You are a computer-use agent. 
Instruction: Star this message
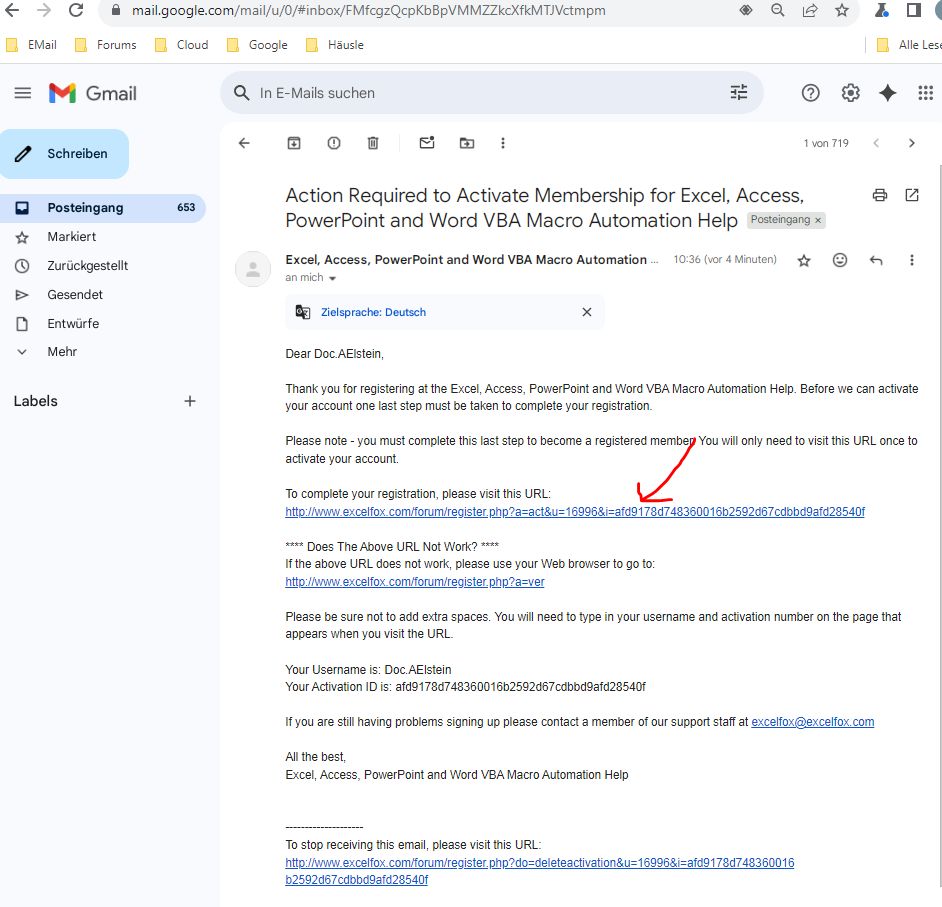coord(804,260)
